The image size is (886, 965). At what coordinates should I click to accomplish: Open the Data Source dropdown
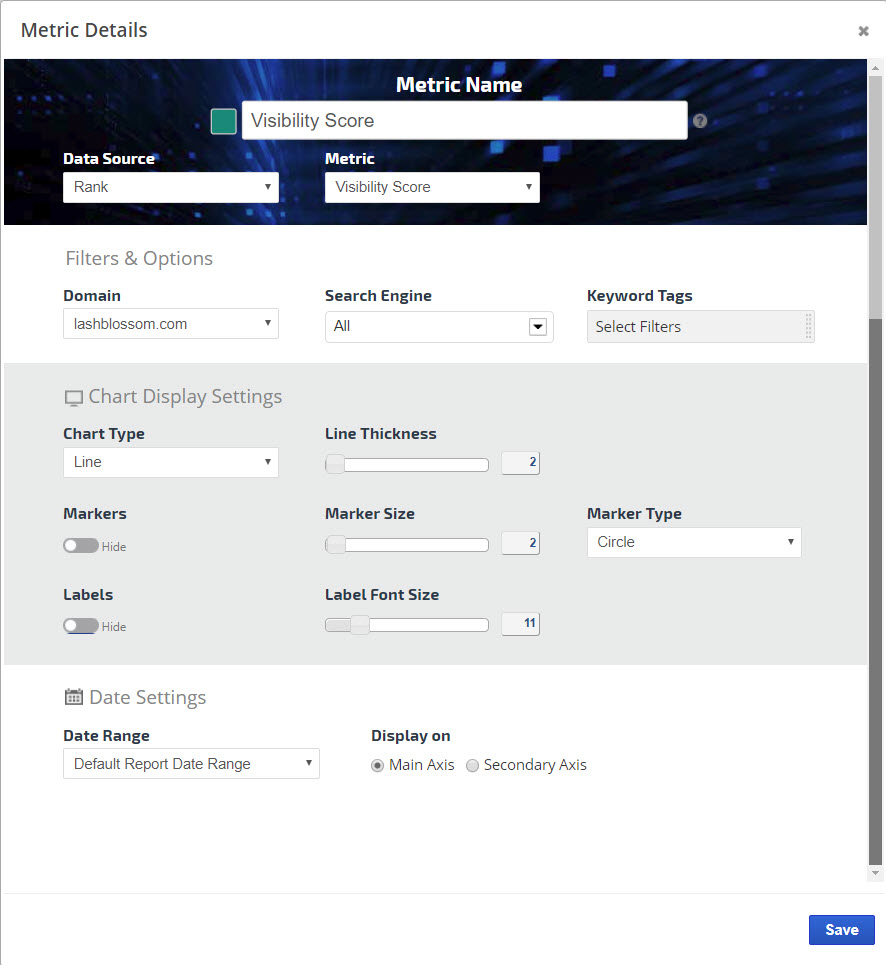[171, 187]
